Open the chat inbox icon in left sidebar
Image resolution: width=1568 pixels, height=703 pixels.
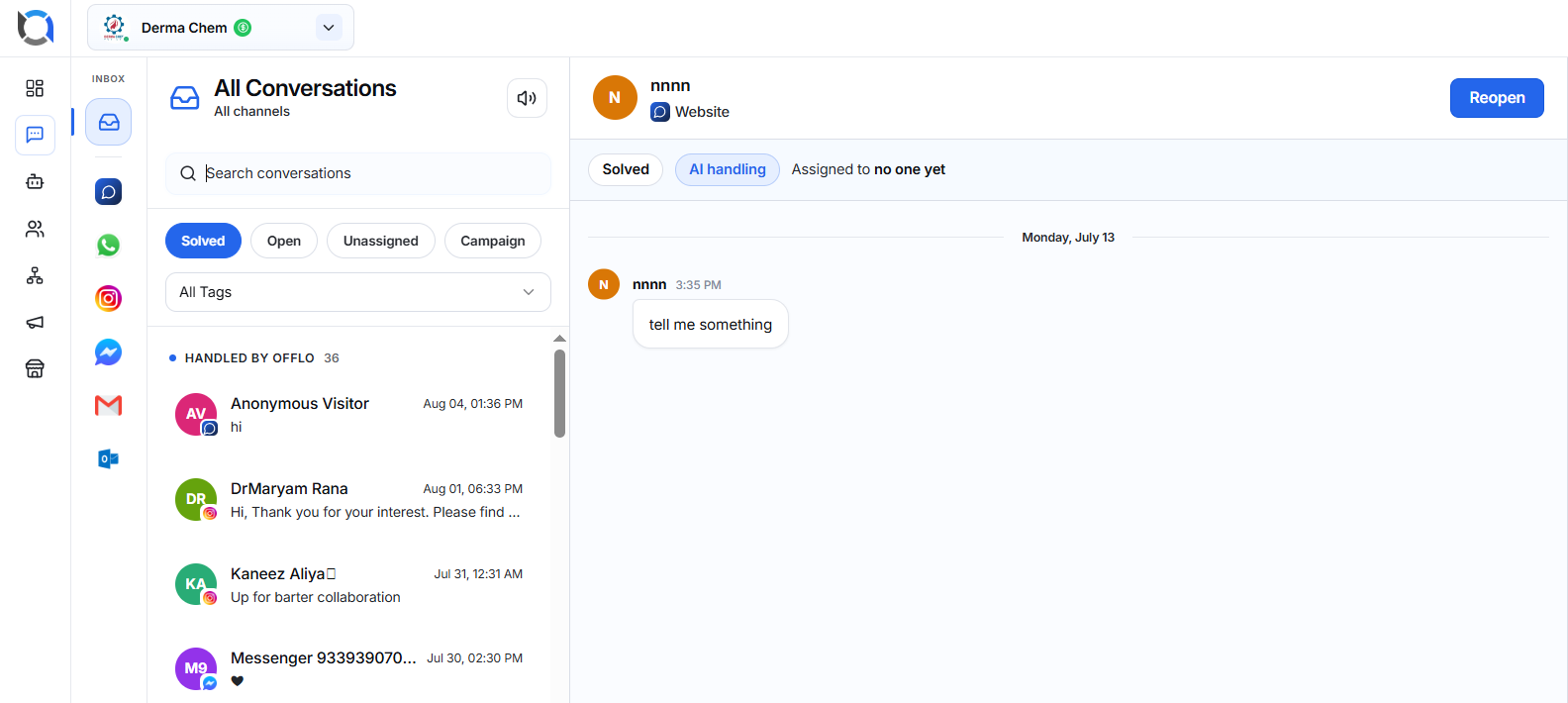pos(35,135)
